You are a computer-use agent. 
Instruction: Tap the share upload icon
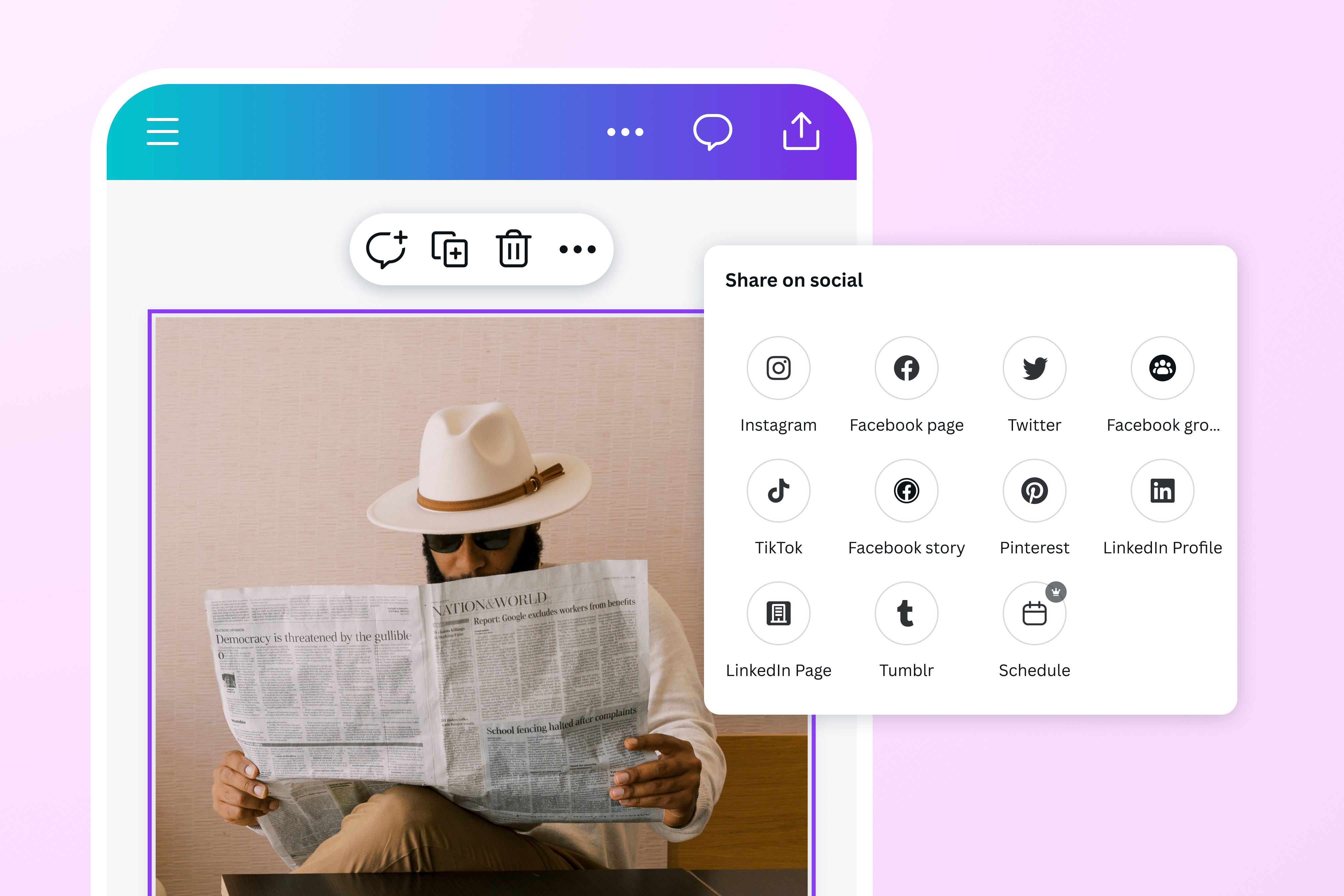click(x=801, y=131)
